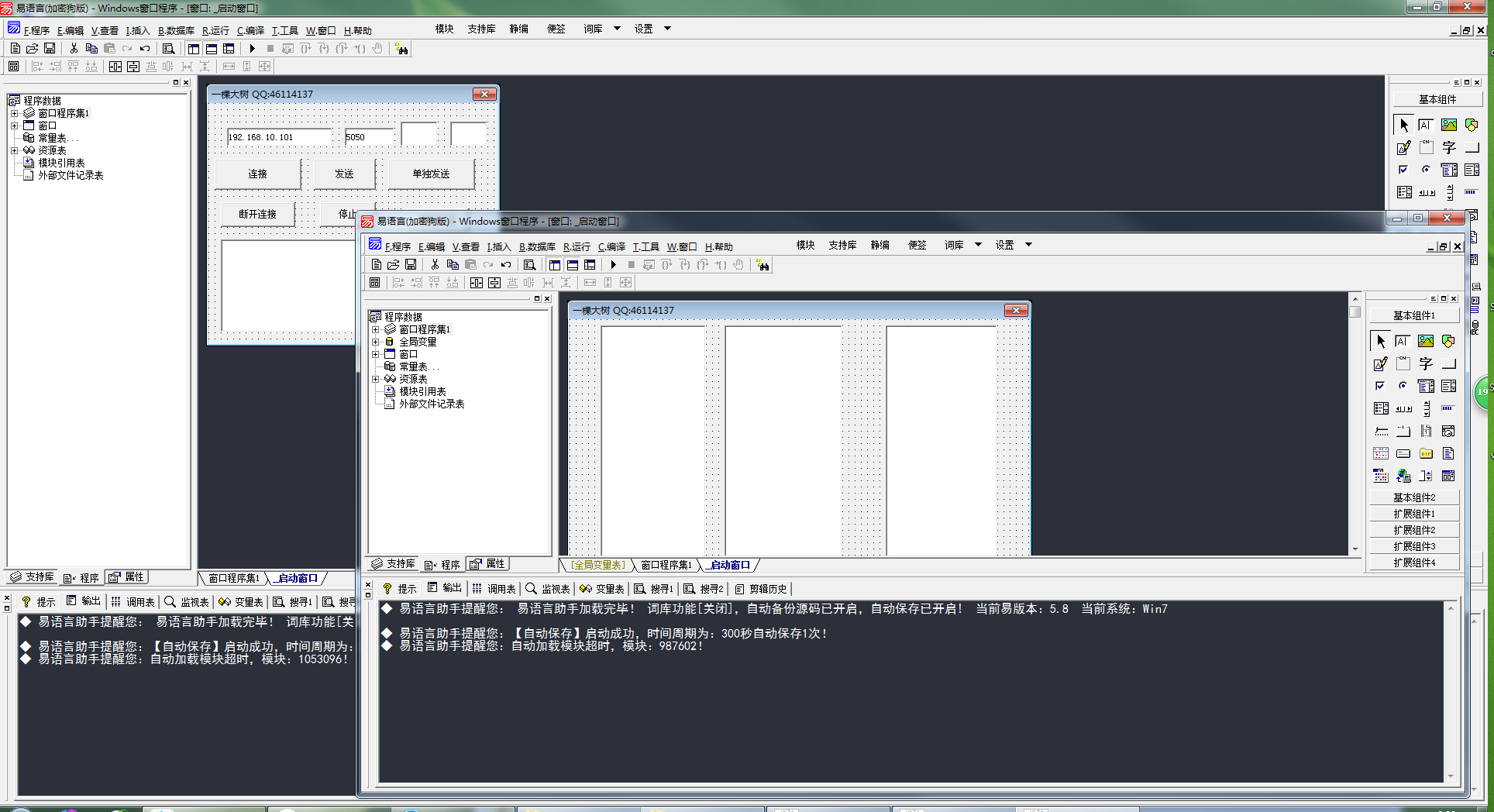Click 静编 in front window top bar
This screenshot has width=1494, height=812.
click(880, 245)
